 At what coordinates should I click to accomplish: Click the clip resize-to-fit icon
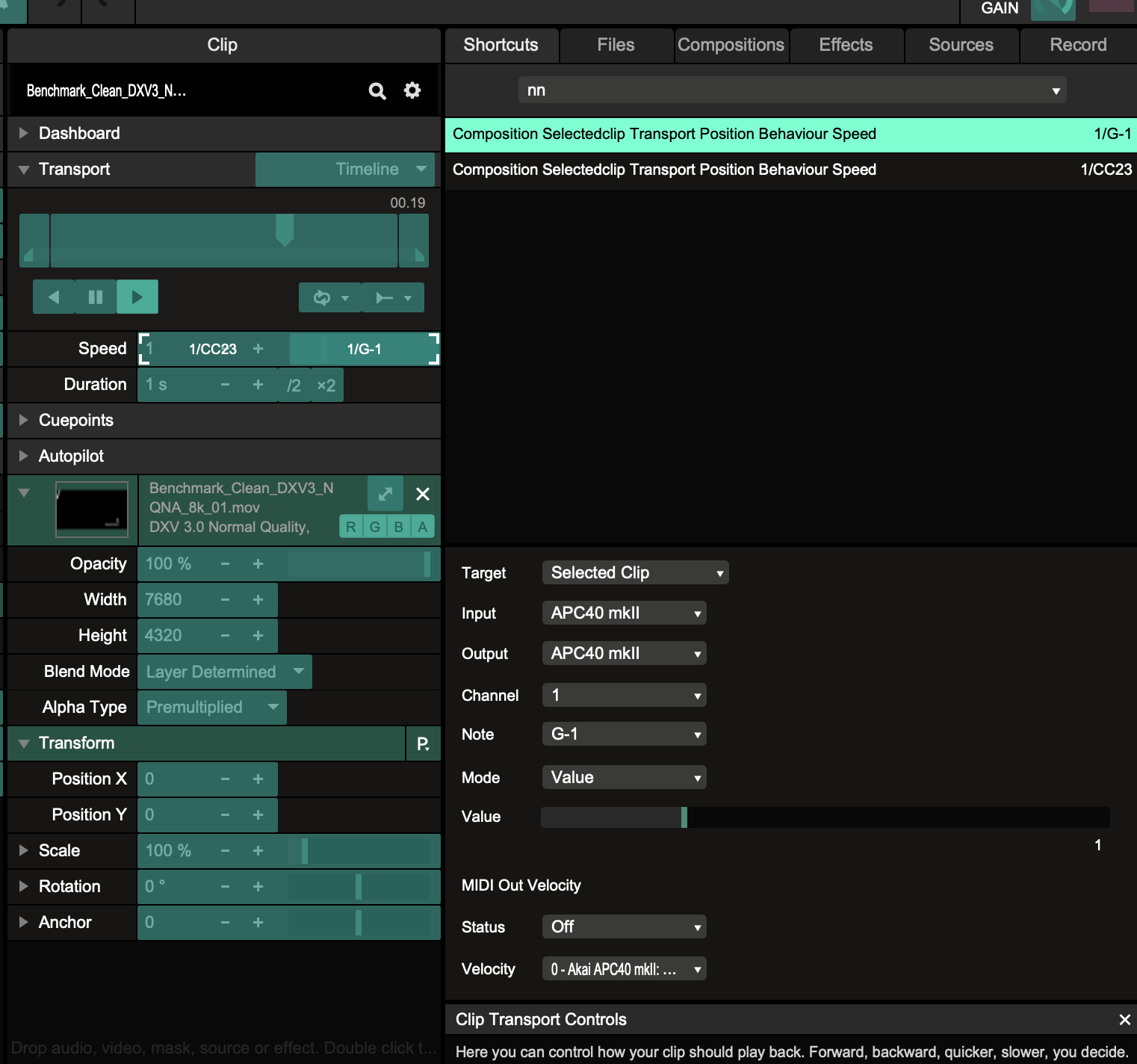click(385, 494)
